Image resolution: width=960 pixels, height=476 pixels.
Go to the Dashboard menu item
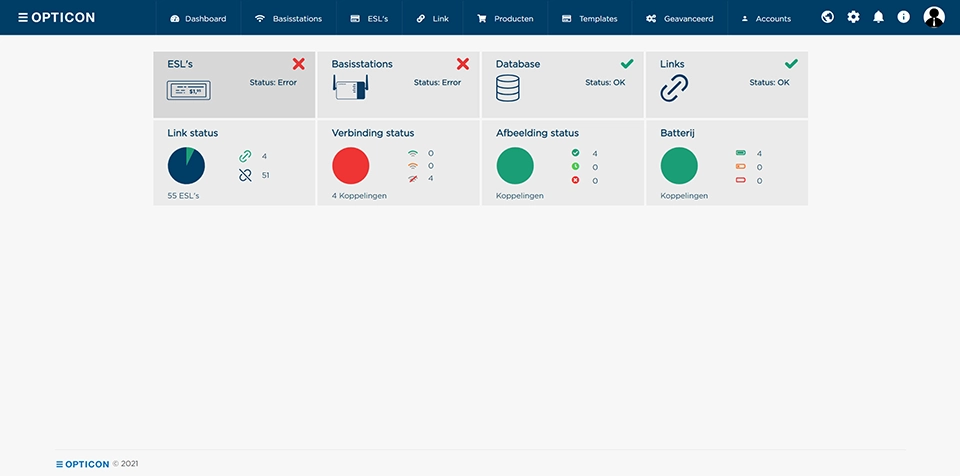click(198, 18)
